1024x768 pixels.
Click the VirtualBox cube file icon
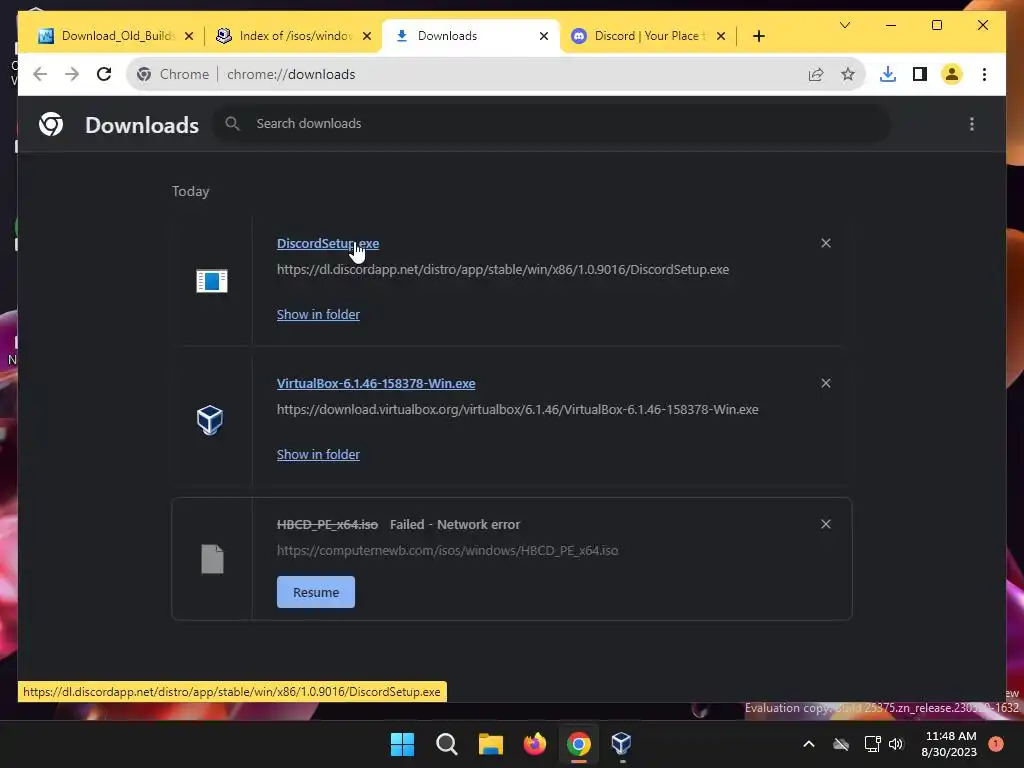point(210,420)
